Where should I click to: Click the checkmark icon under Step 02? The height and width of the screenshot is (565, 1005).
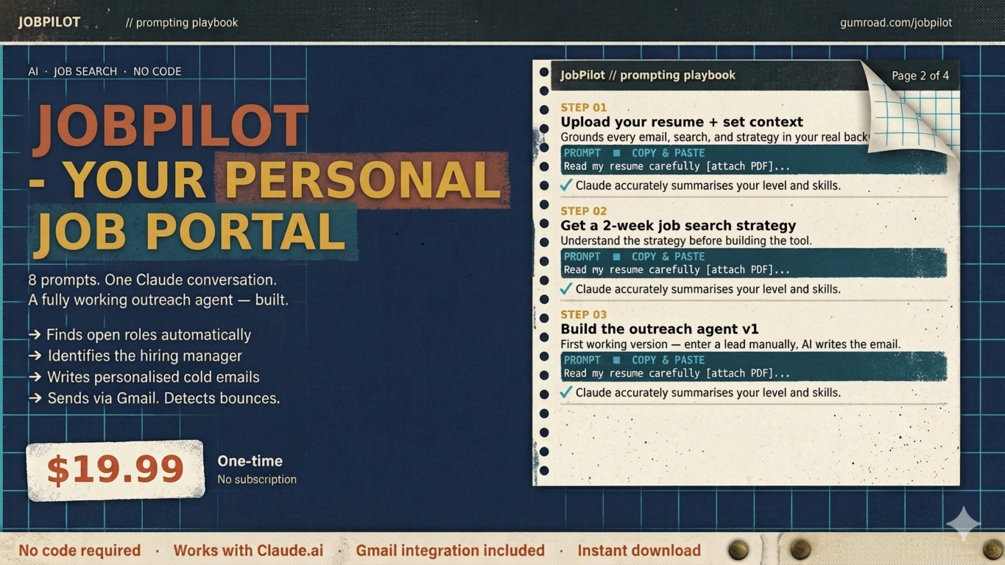click(566, 289)
